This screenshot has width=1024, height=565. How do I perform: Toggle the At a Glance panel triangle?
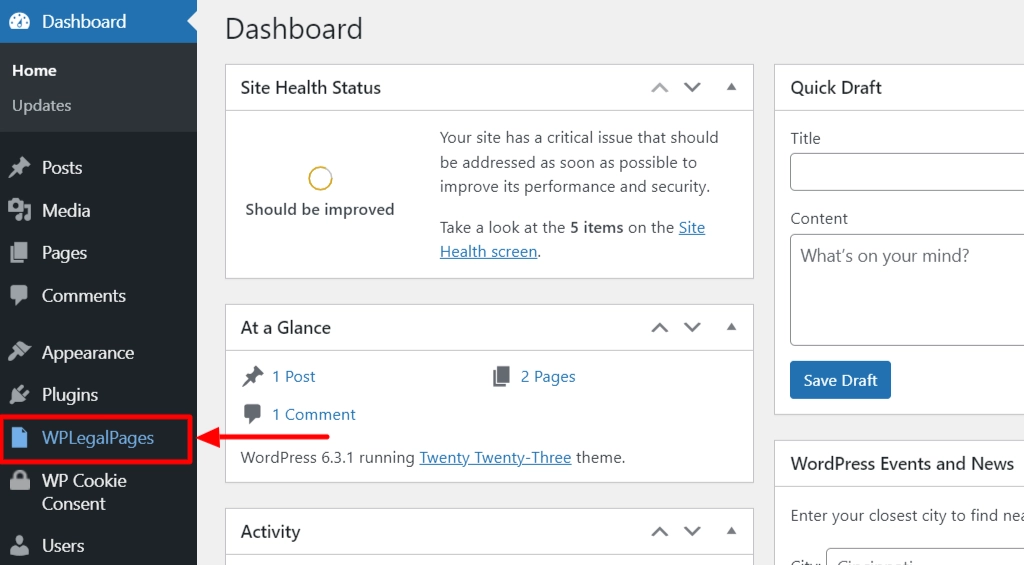click(731, 327)
